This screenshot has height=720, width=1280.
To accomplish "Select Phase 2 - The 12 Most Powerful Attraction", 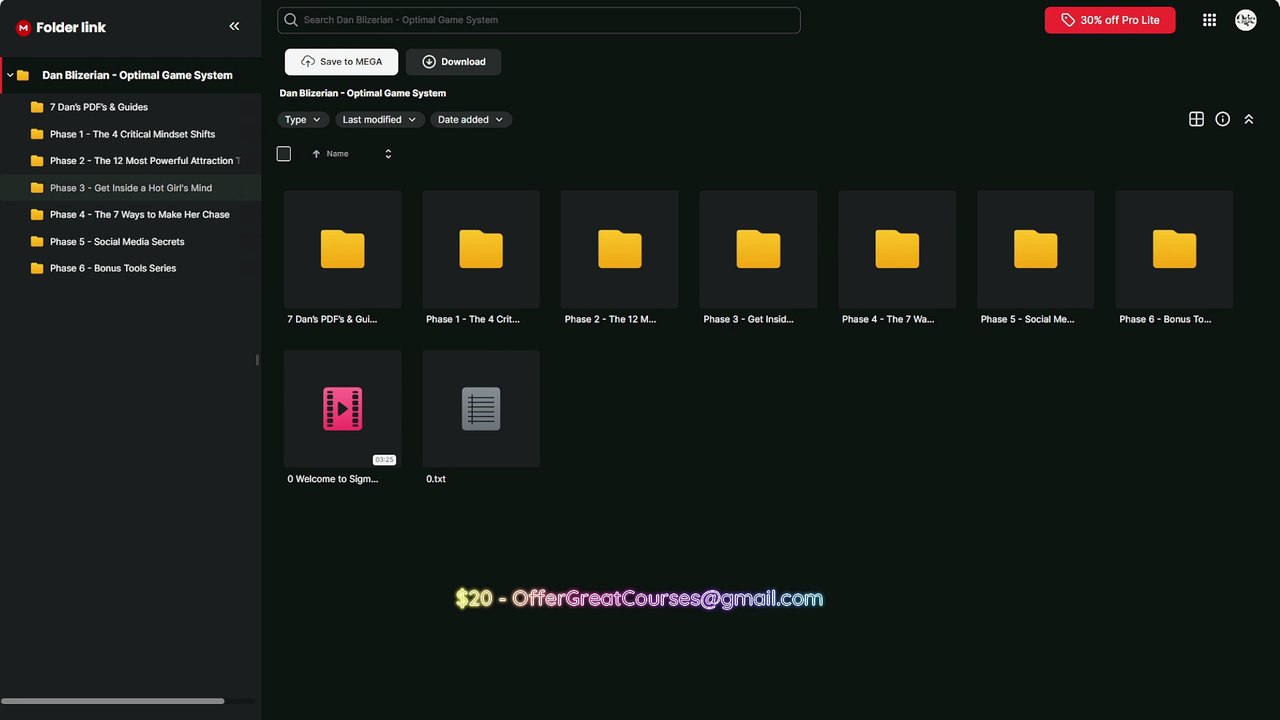I will [x=130, y=161].
